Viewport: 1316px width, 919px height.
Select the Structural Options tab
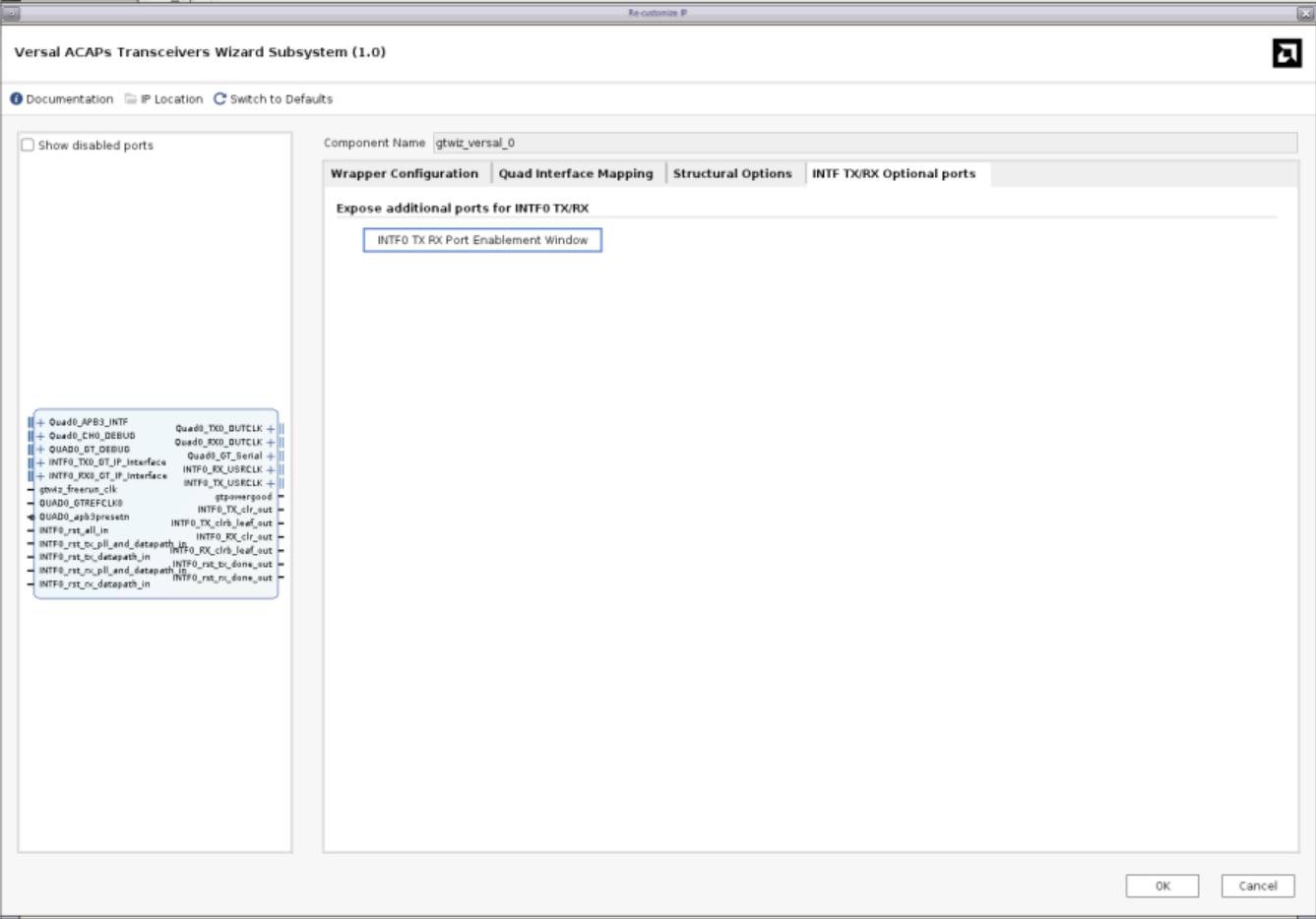(x=732, y=174)
